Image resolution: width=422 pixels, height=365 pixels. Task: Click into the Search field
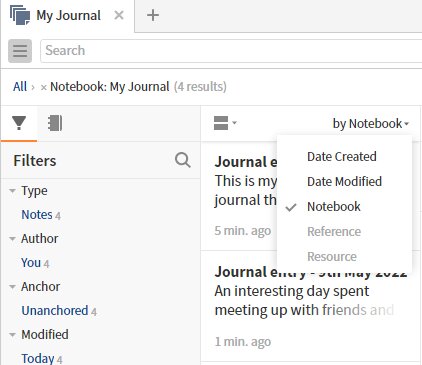(231, 51)
